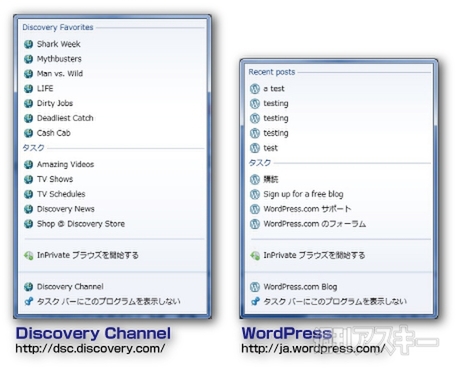Image resolution: width=457 pixels, height=373 pixels.
Task: Click unpin icon in WordPress jump list
Action: point(255,302)
